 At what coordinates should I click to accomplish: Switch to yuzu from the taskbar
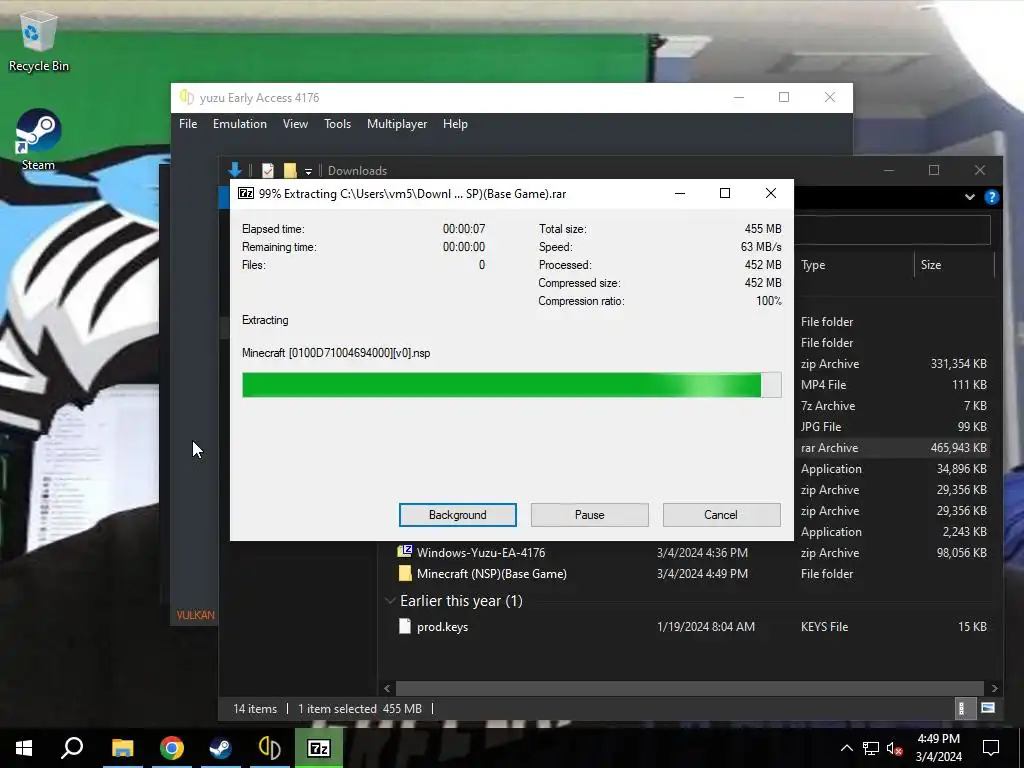(x=269, y=748)
